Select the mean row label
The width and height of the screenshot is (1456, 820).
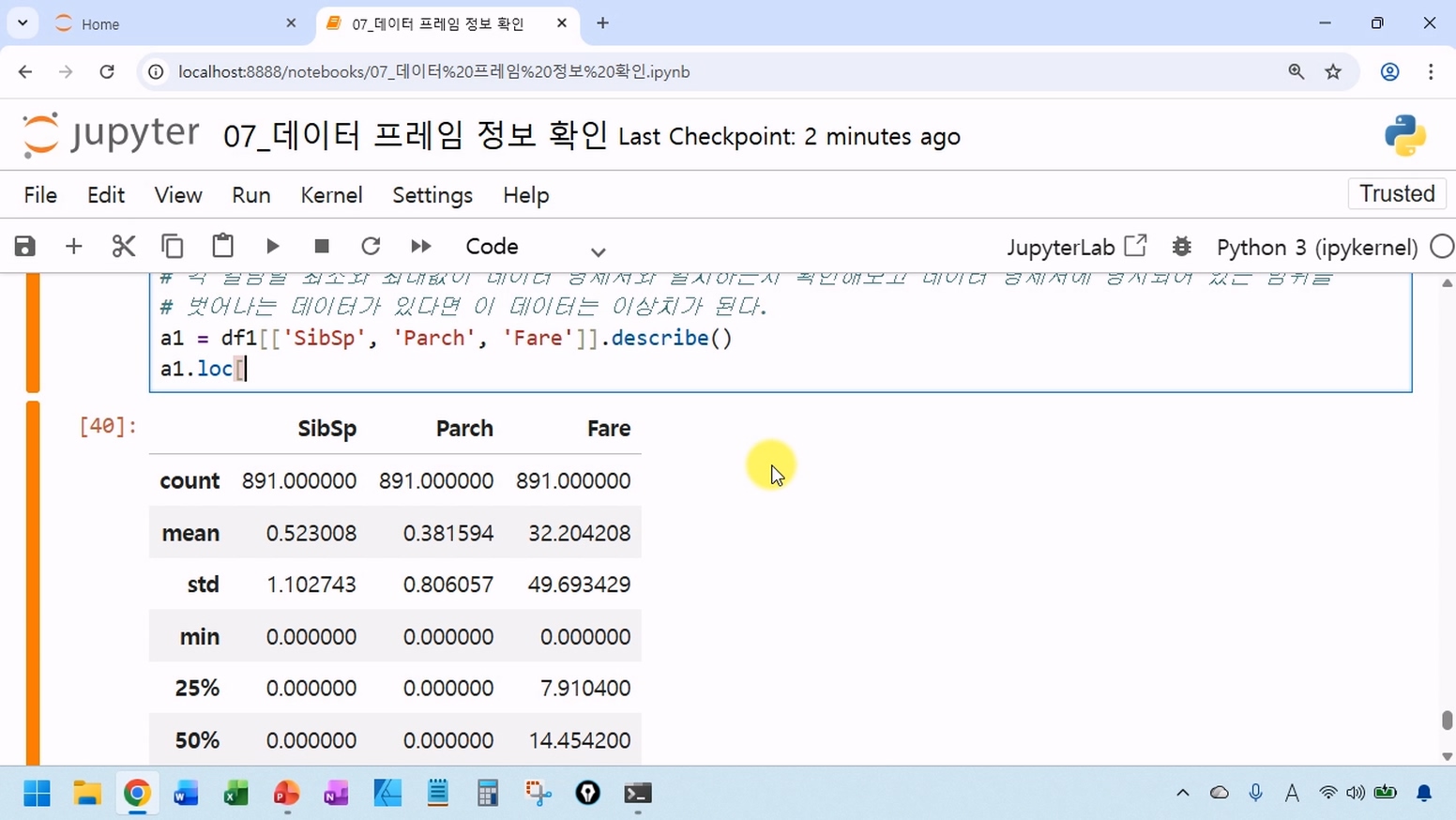pos(190,533)
